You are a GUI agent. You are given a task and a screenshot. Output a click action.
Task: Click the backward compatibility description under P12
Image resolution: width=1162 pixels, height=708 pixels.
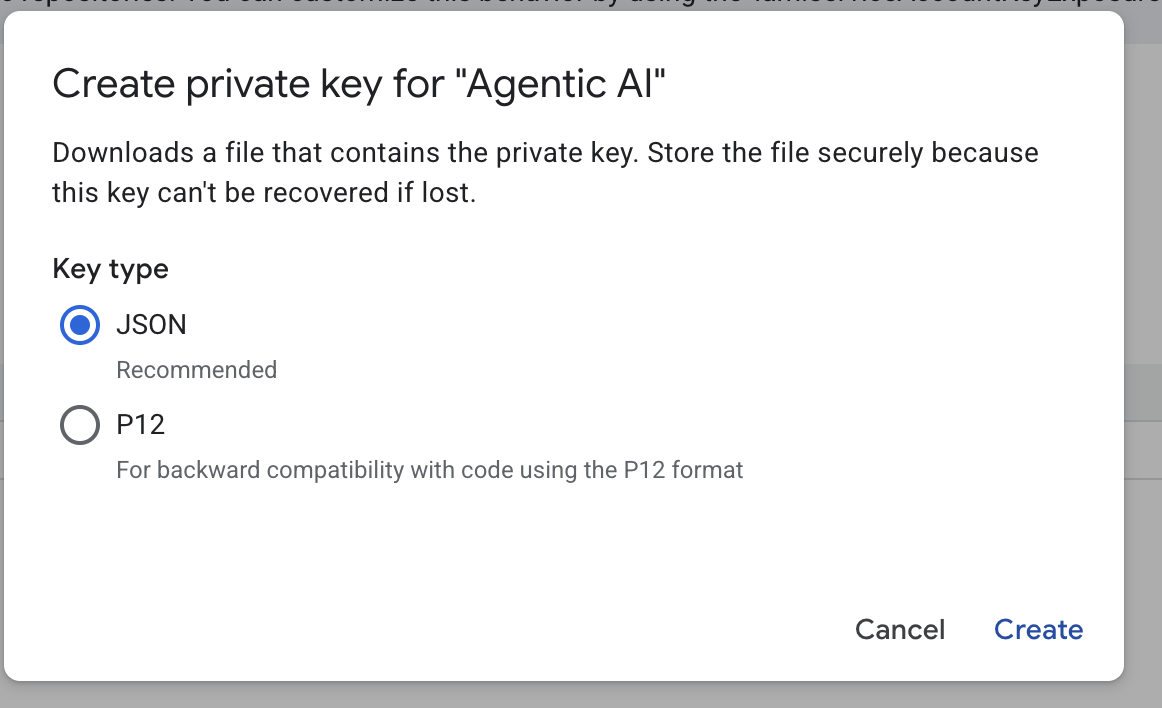pos(429,469)
